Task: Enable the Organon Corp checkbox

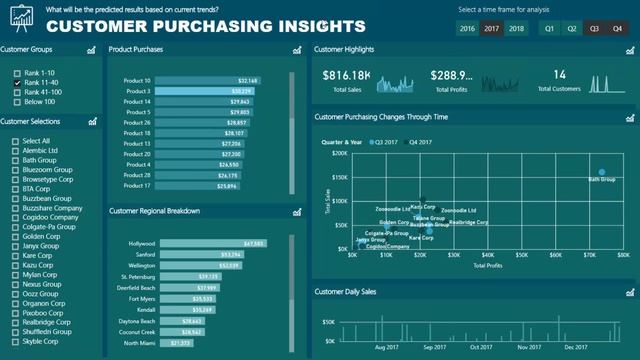Action: click(16, 304)
